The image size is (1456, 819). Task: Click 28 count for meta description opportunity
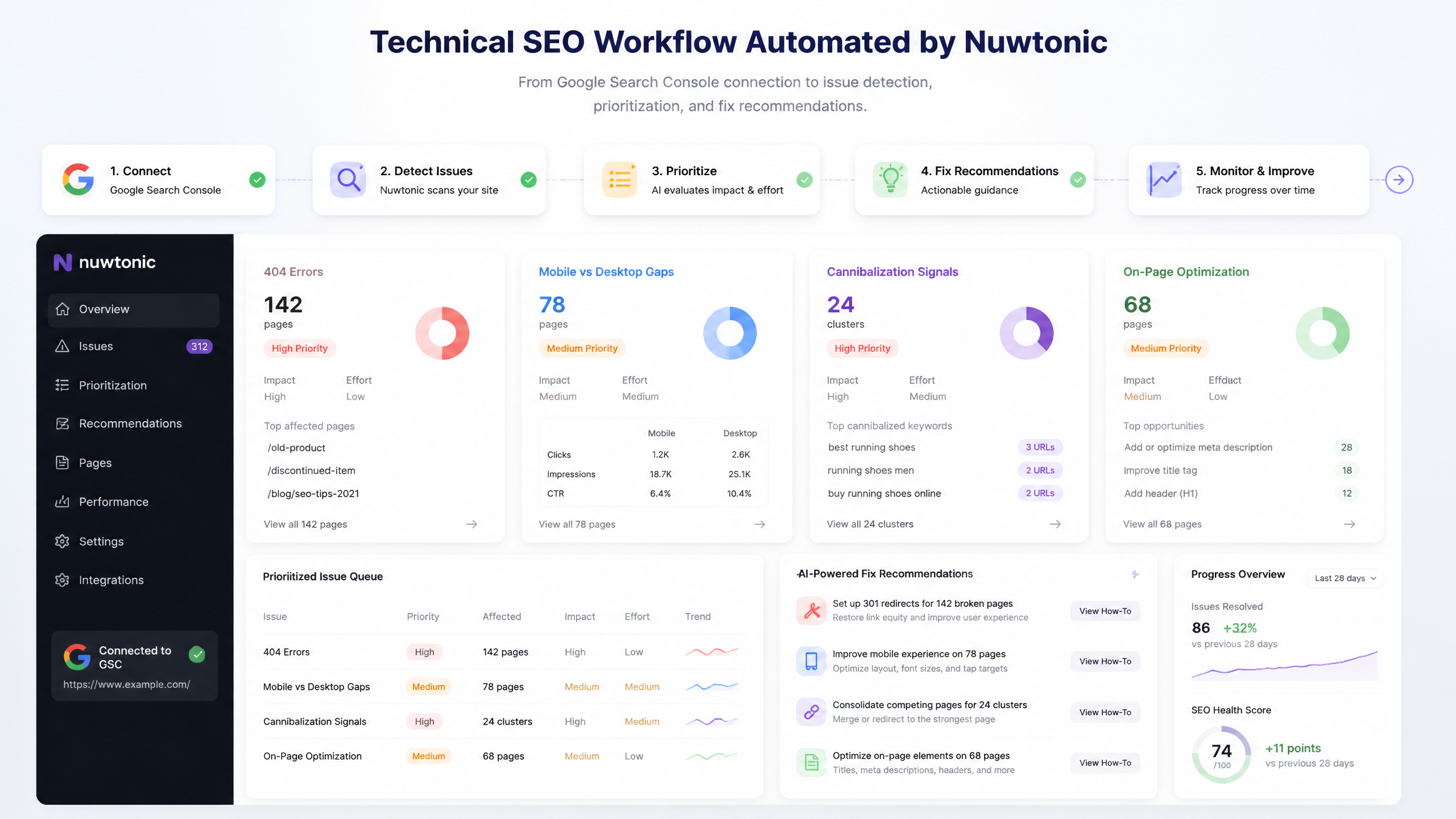[1346, 448]
